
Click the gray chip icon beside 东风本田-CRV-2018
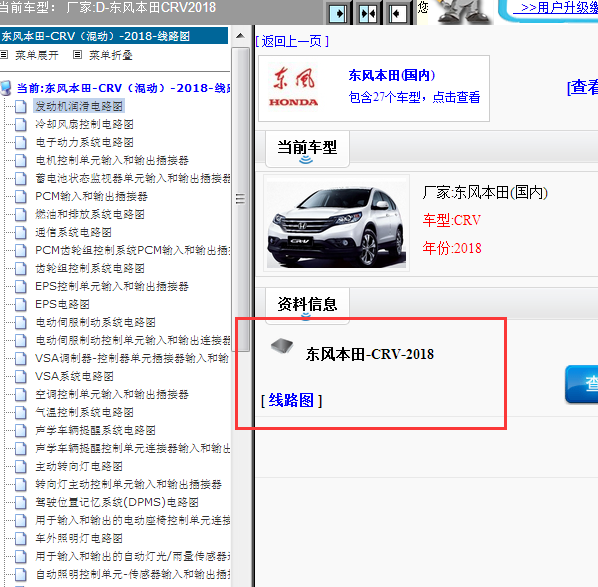(282, 346)
